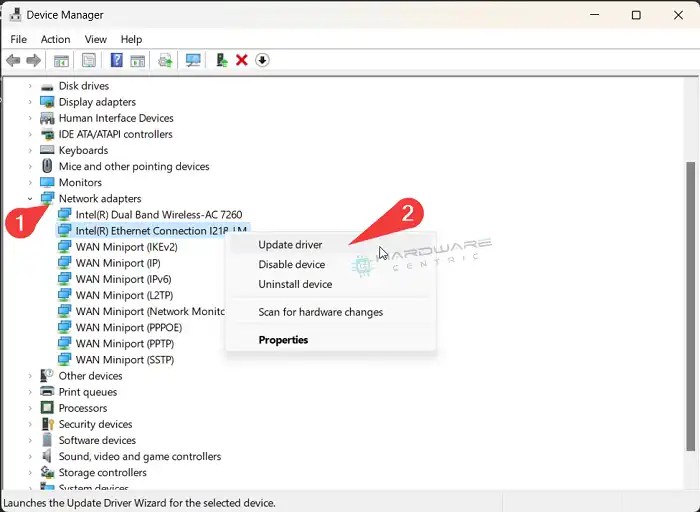Select WAN Miniport (SSTP)
This screenshot has width=700, height=512.
(125, 359)
